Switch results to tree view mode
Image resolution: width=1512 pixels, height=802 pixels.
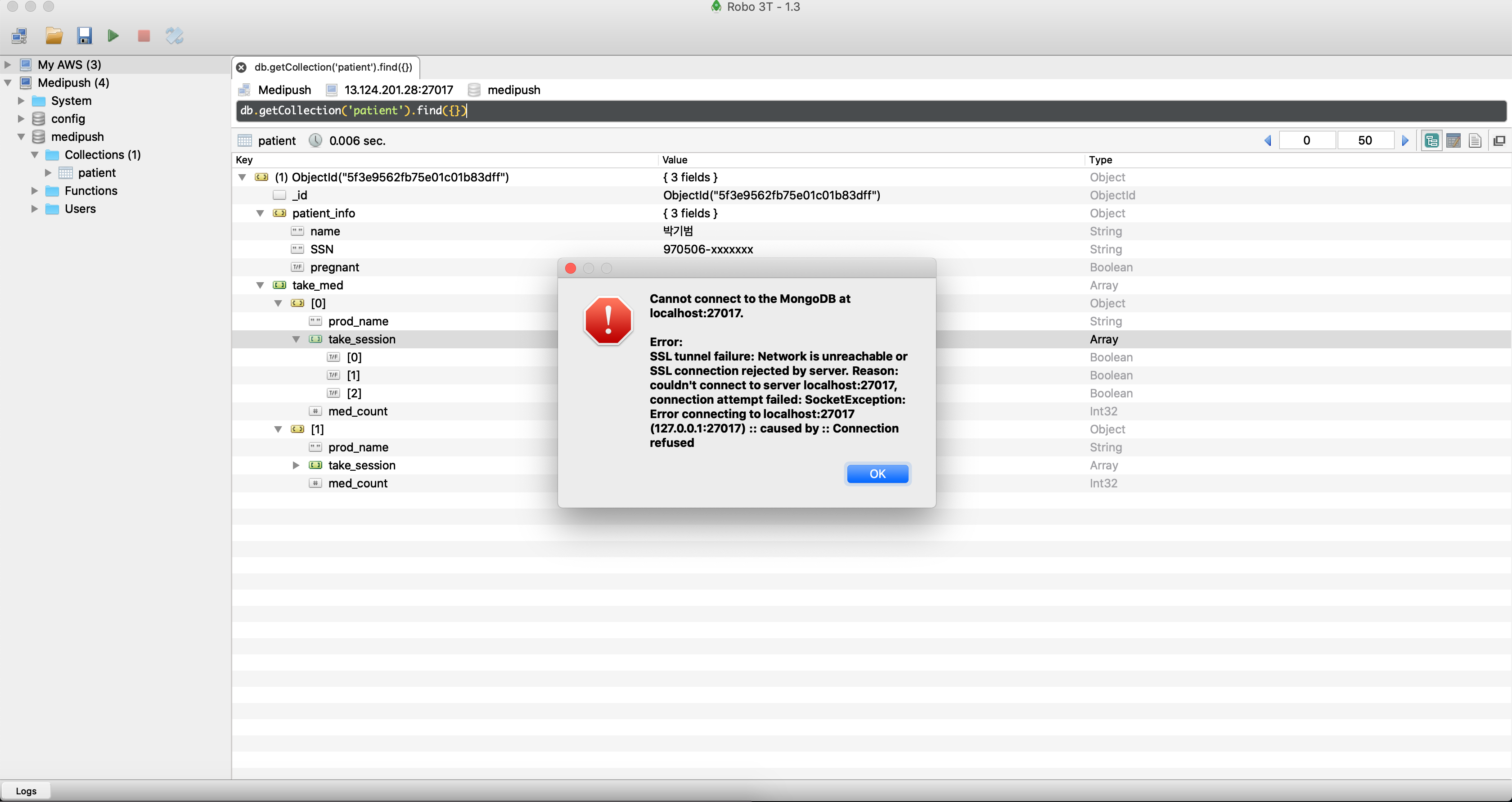point(1431,140)
